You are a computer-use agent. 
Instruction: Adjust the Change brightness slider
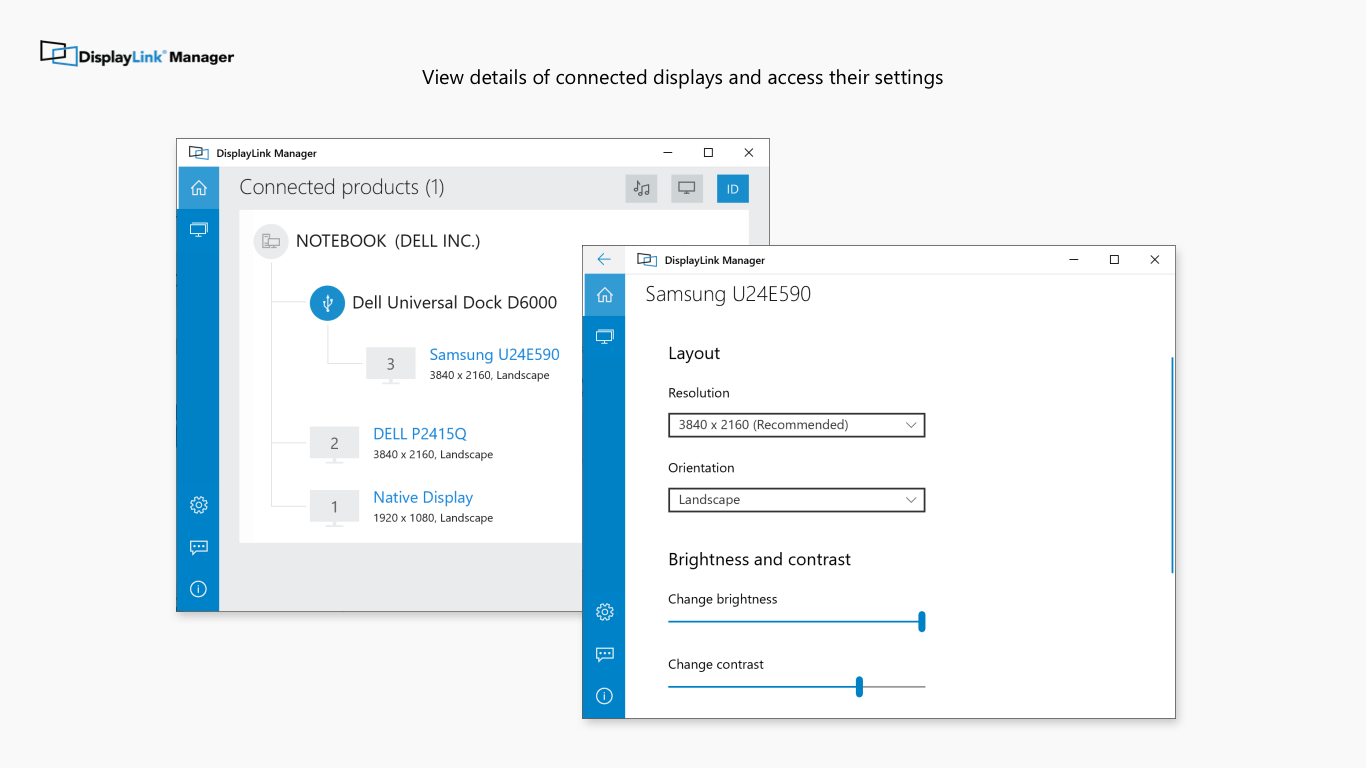[921, 621]
